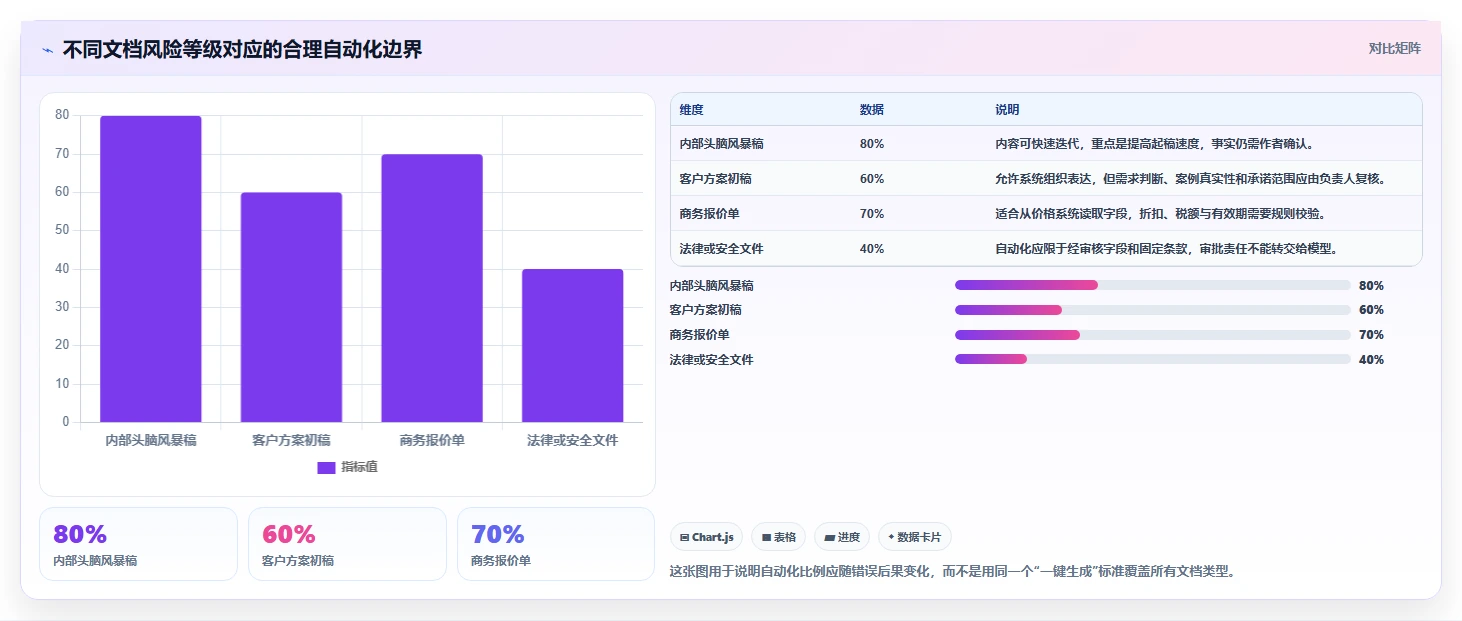The height and width of the screenshot is (621, 1462).
Task: Click the description starting 自动化应限于经审核字段
Action: tap(1167, 249)
